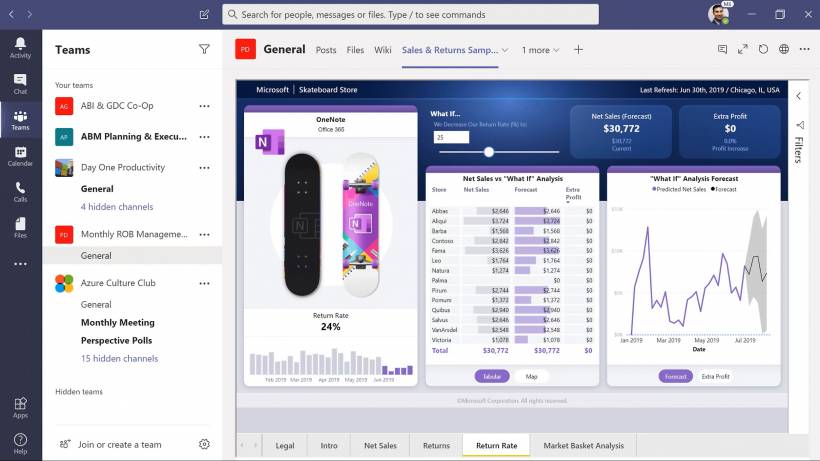Reload the tab with refresh icon
The image size is (820, 461).
(763, 49)
